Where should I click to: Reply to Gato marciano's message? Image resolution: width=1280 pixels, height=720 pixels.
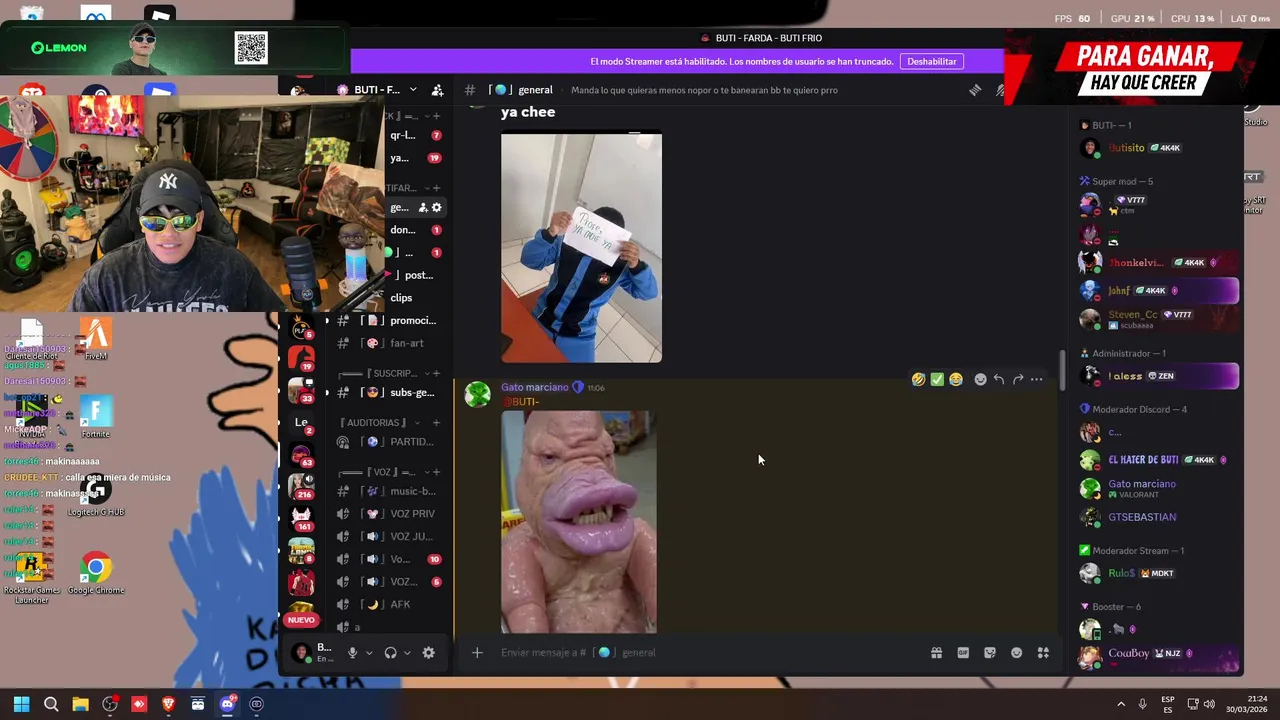tap(999, 379)
